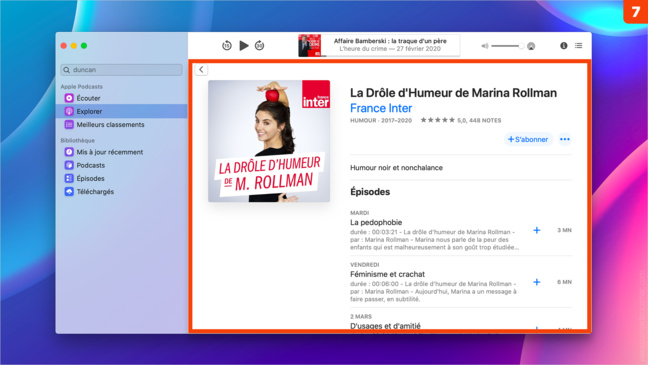Open Féminisme et crachat episode
This screenshot has height=365, width=648.
387,274
